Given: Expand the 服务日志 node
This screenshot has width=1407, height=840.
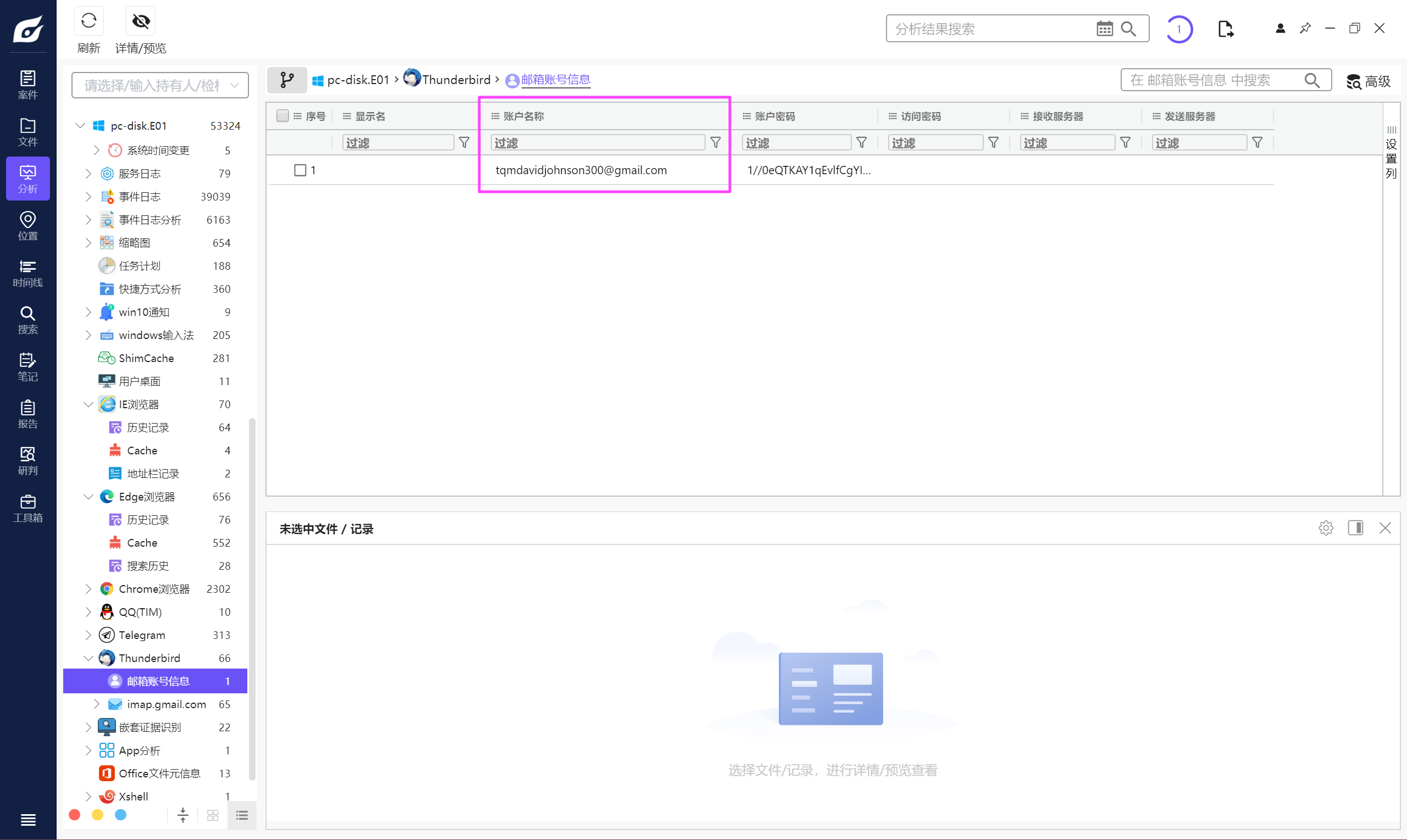Looking at the screenshot, I should (x=88, y=174).
